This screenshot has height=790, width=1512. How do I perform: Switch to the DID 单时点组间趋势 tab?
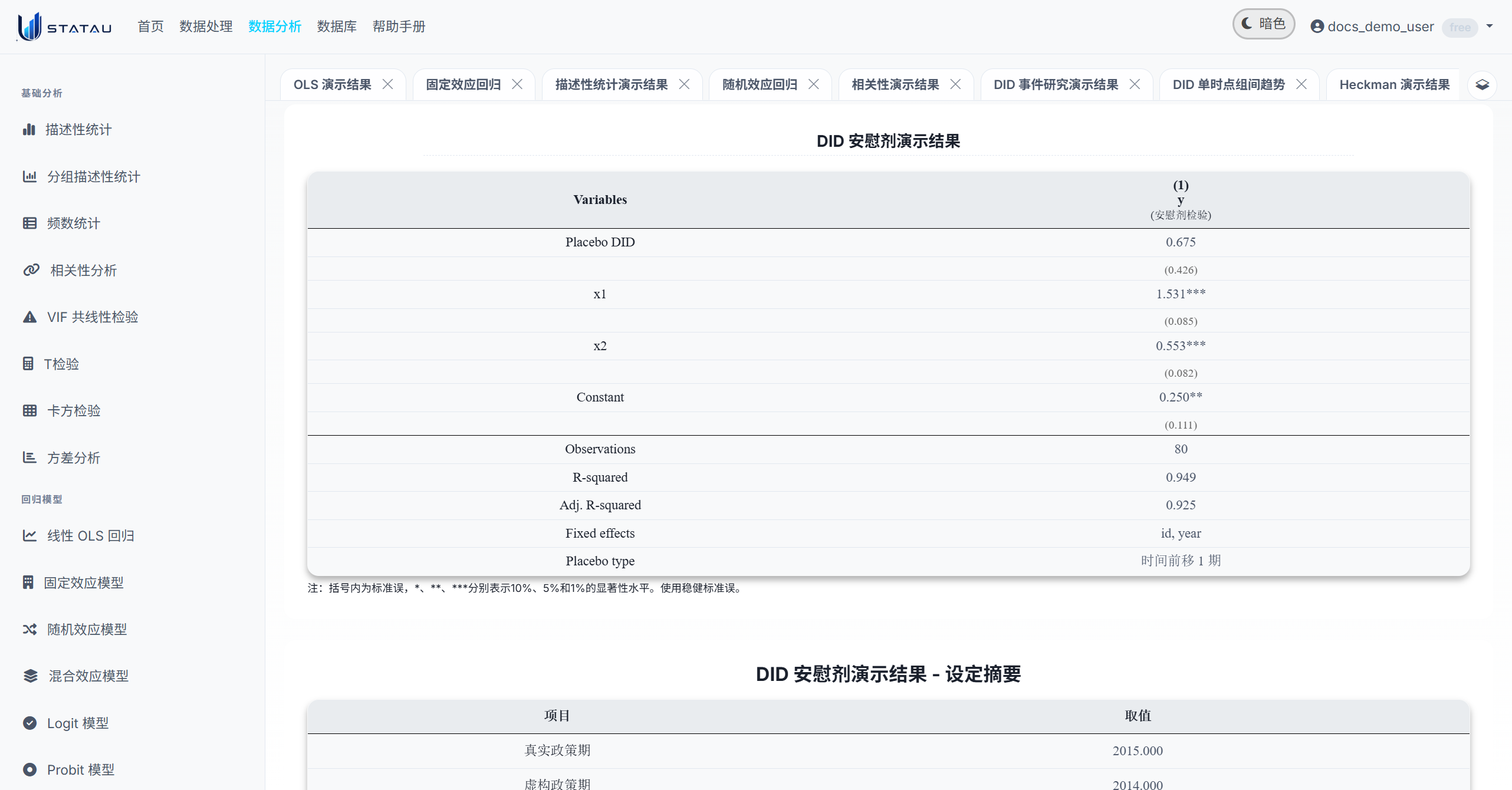(x=1229, y=84)
